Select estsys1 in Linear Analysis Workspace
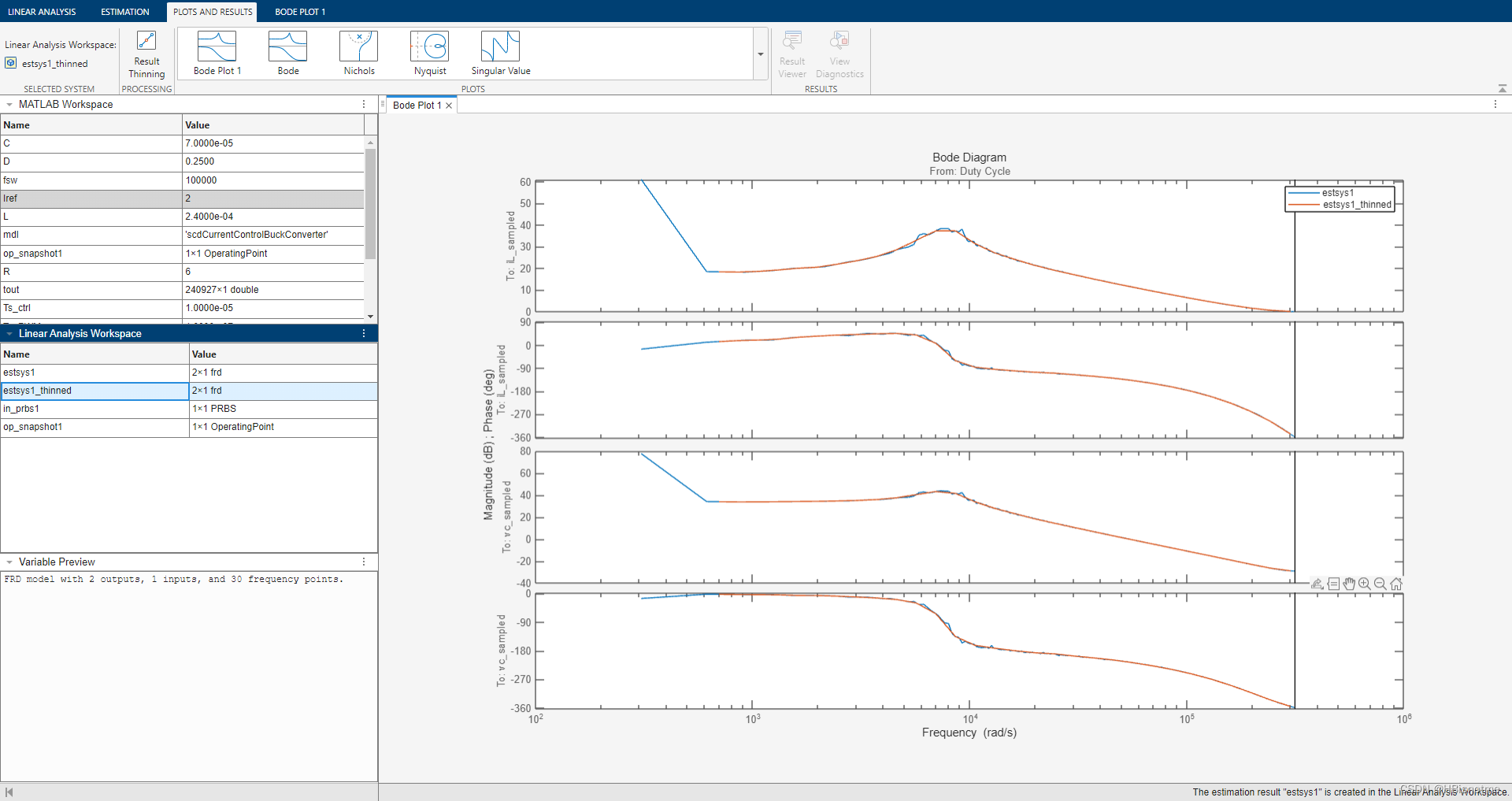The height and width of the screenshot is (801, 1512). tap(189, 373)
